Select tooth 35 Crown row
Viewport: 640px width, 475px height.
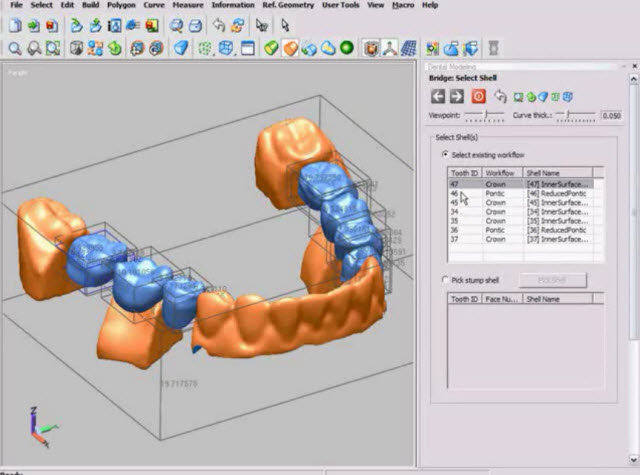tap(521, 221)
